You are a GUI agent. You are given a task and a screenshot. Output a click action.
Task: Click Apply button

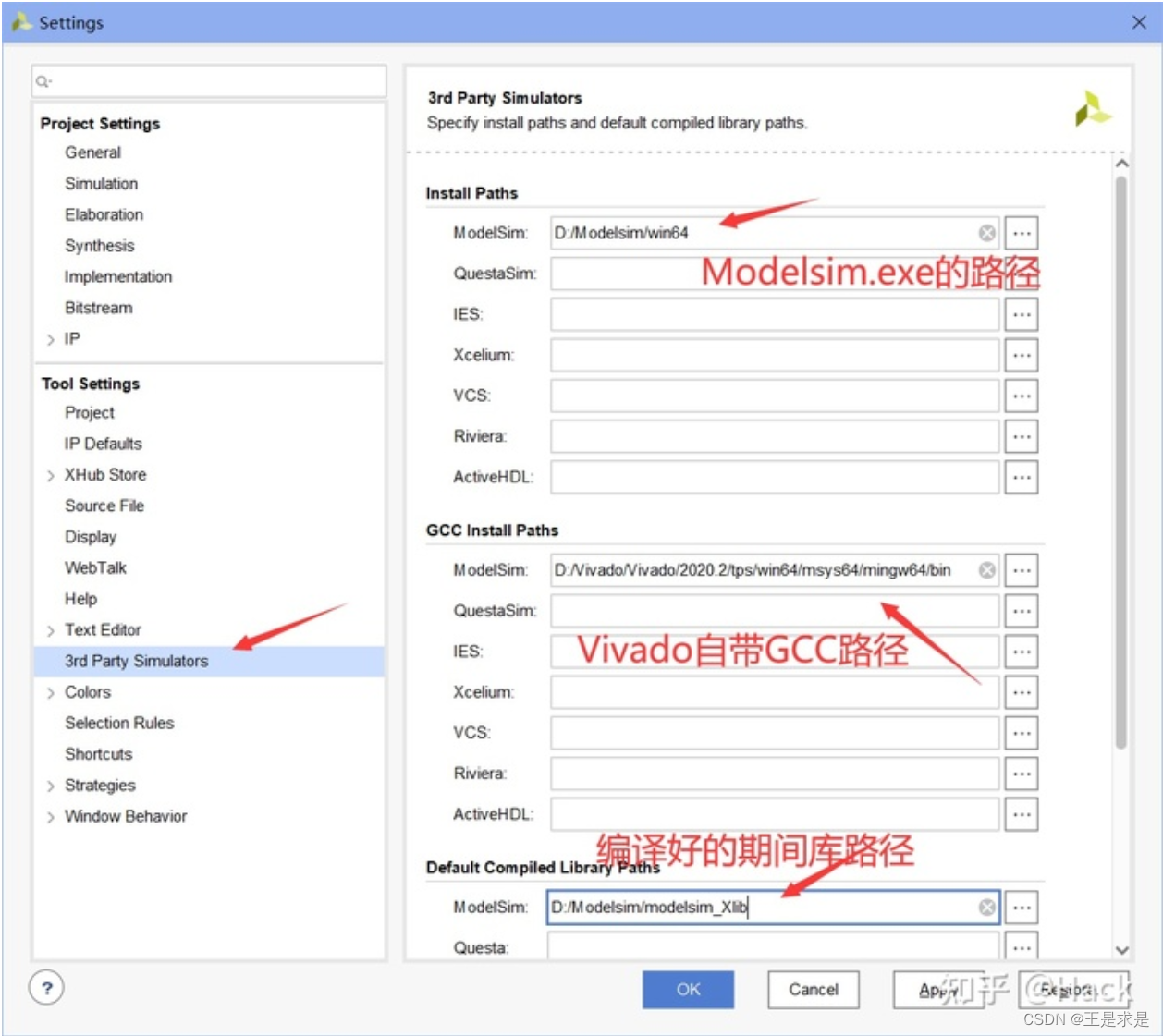click(937, 989)
